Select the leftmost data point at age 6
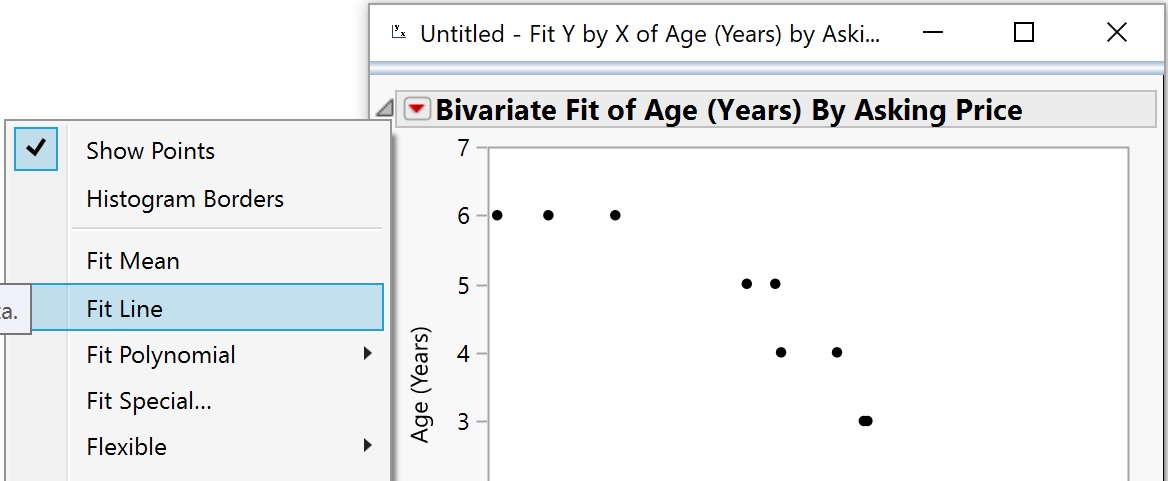This screenshot has width=1168, height=481. [498, 215]
